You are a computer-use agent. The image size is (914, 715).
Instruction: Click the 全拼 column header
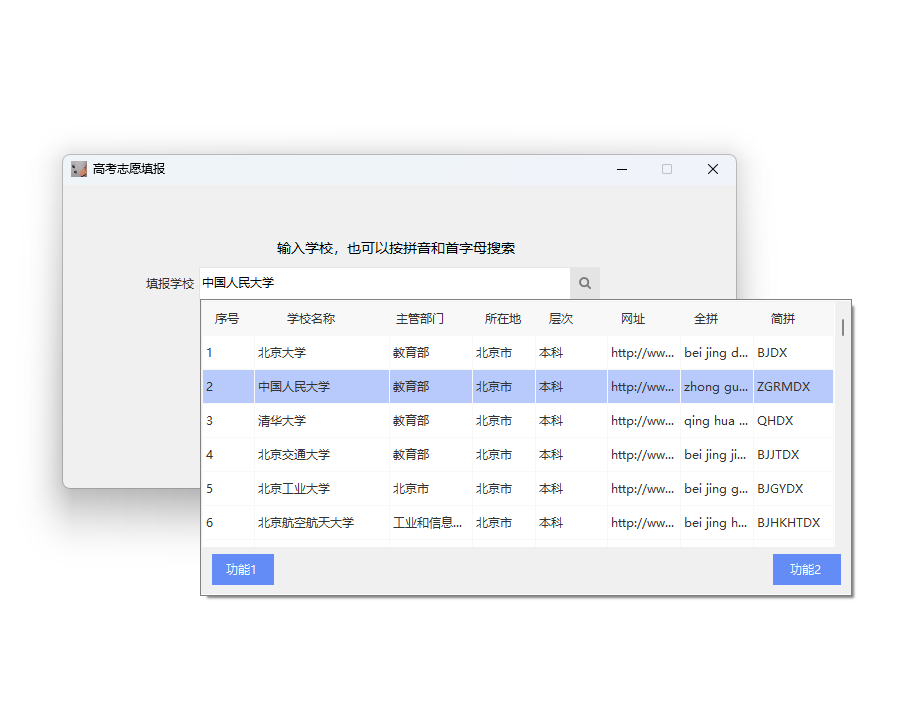point(706,319)
